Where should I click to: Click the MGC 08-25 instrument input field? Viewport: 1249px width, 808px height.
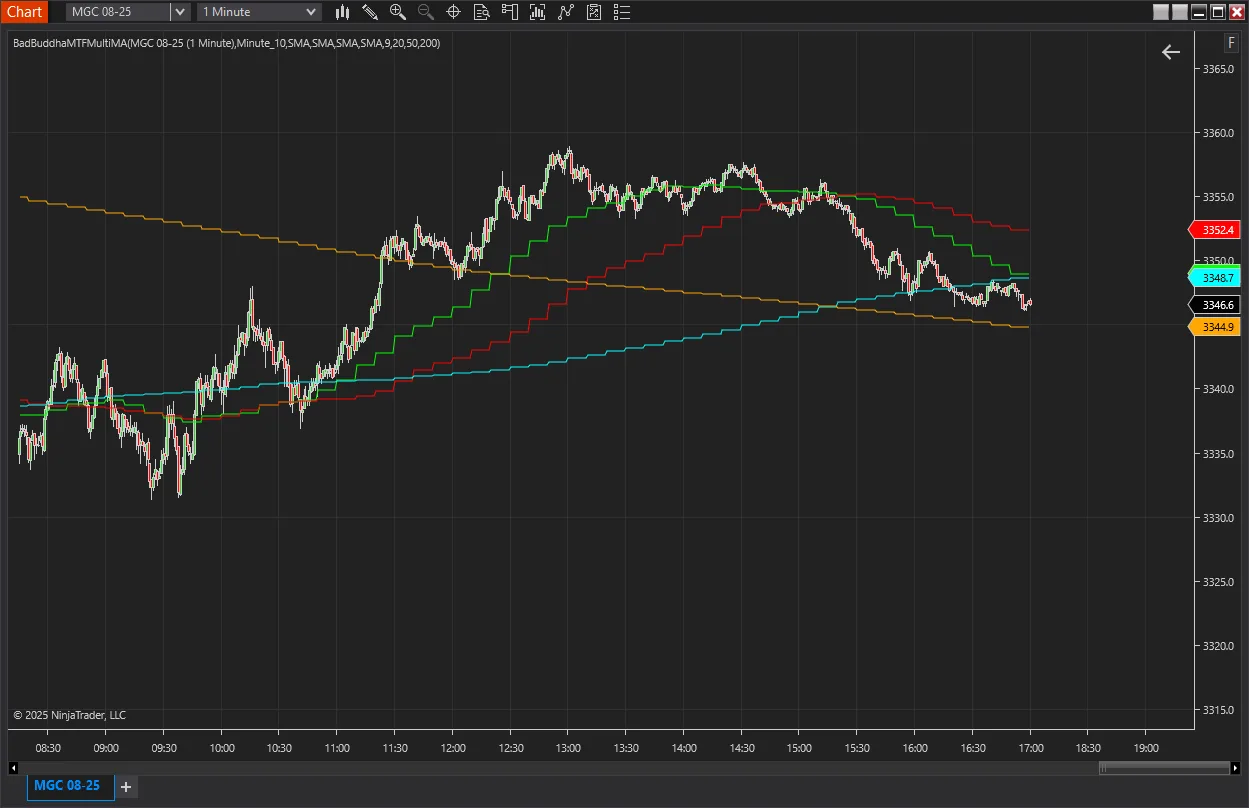(118, 12)
